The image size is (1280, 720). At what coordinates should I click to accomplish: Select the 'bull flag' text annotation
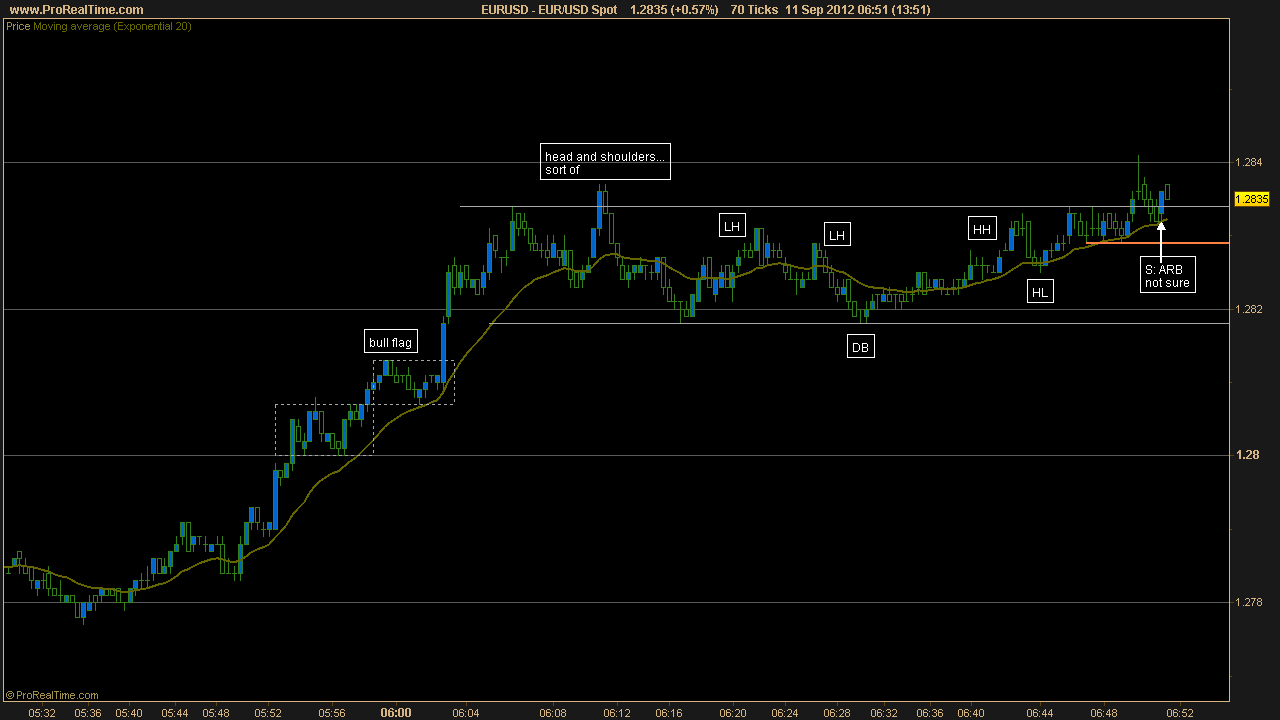click(390, 342)
